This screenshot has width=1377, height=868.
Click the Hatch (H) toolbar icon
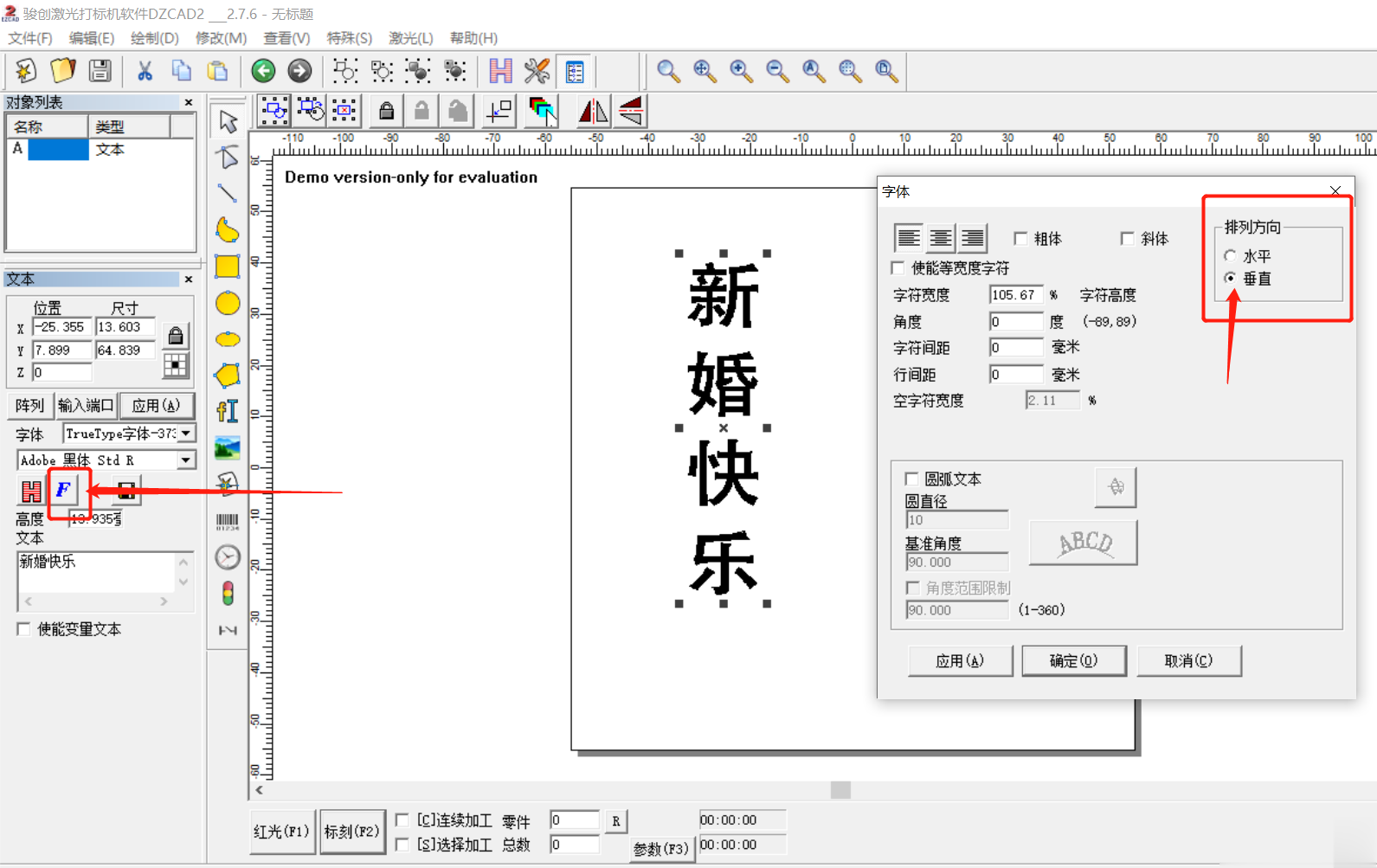(500, 70)
